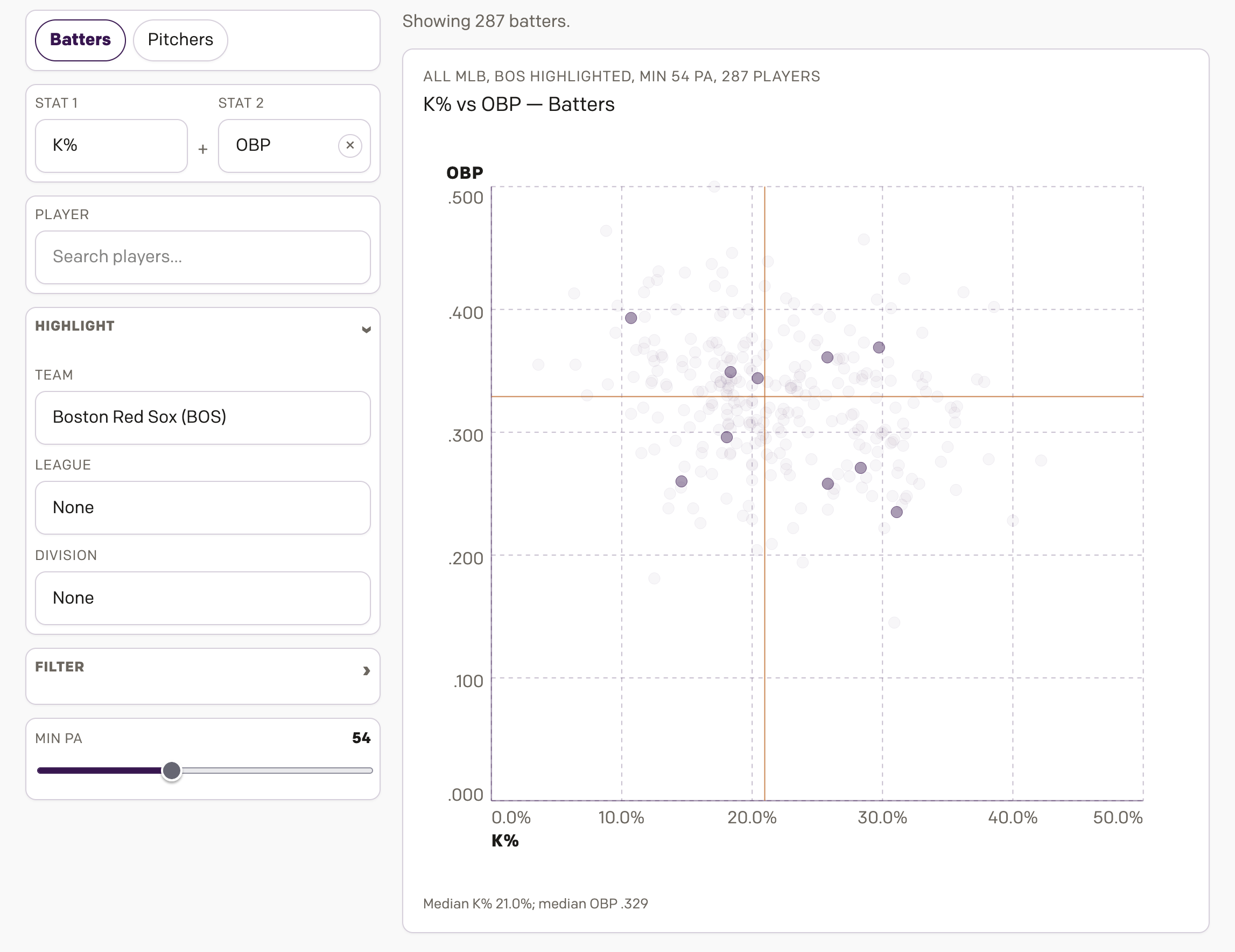Select the Batters tab
The width and height of the screenshot is (1235, 952).
[x=80, y=40]
